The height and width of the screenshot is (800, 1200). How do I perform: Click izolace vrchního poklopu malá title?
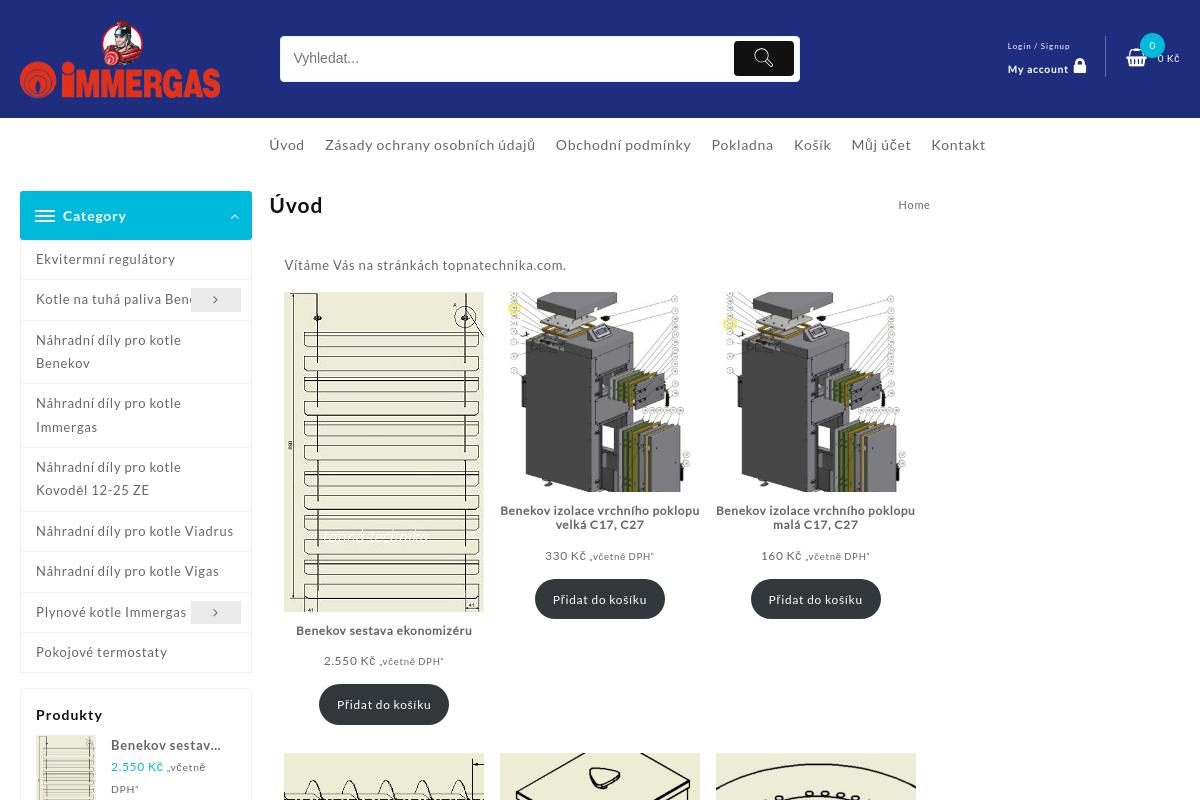816,518
